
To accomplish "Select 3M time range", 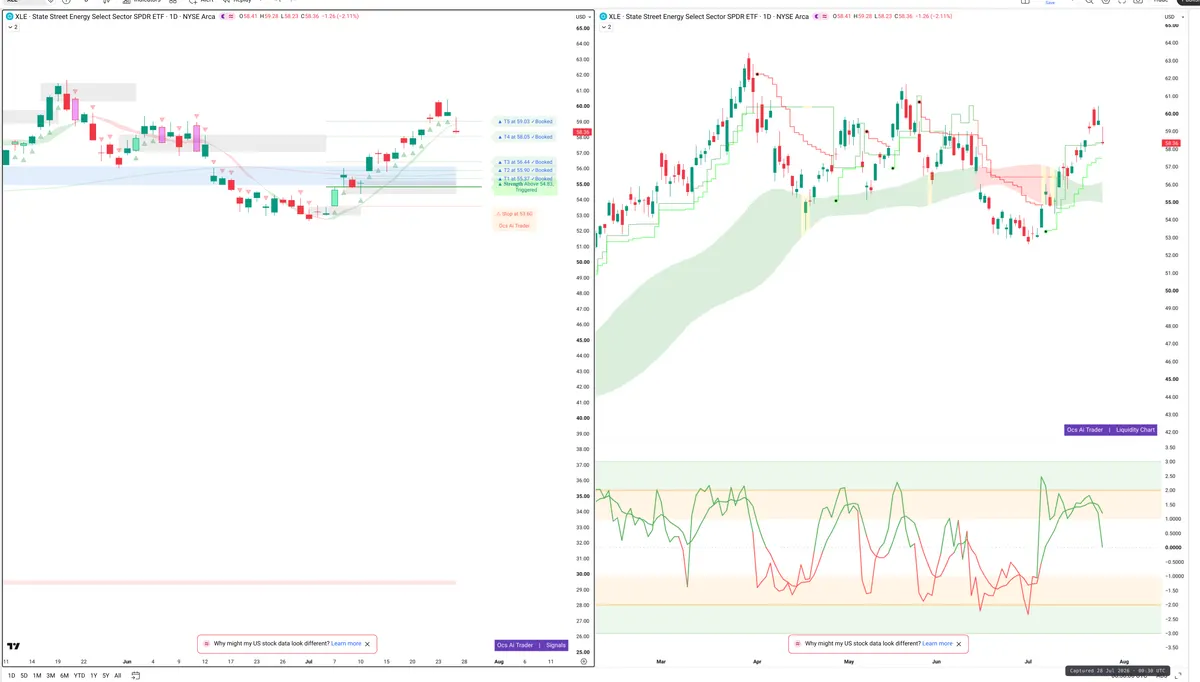I will pyautogui.click(x=51, y=676).
